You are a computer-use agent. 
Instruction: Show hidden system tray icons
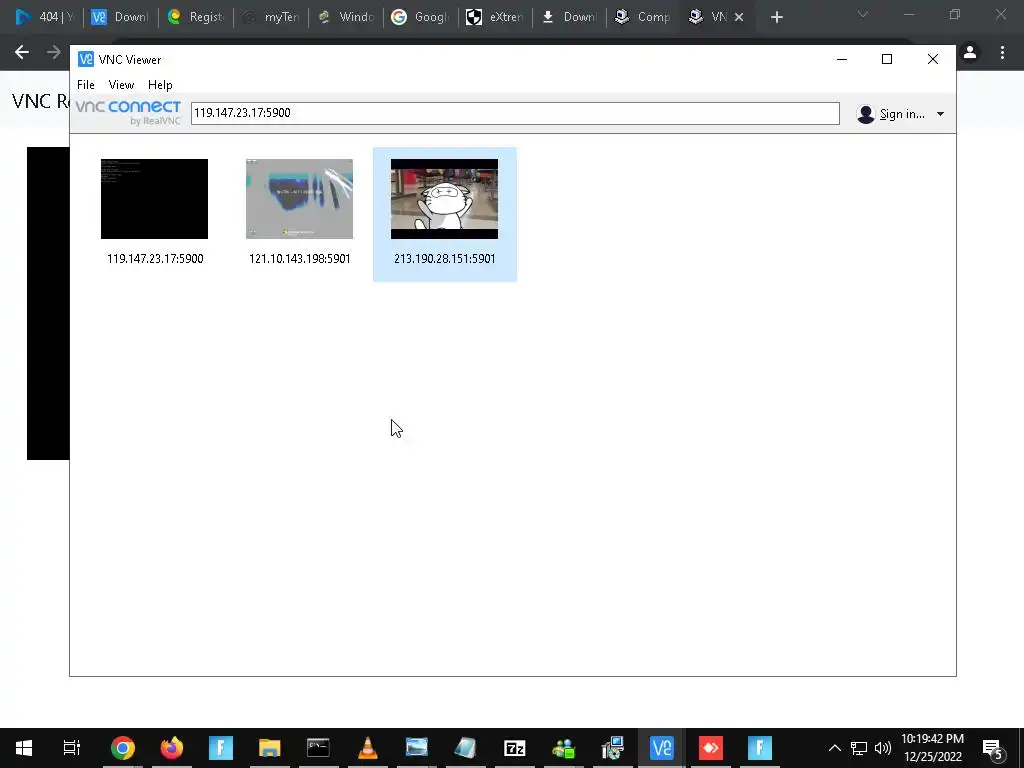coord(835,748)
